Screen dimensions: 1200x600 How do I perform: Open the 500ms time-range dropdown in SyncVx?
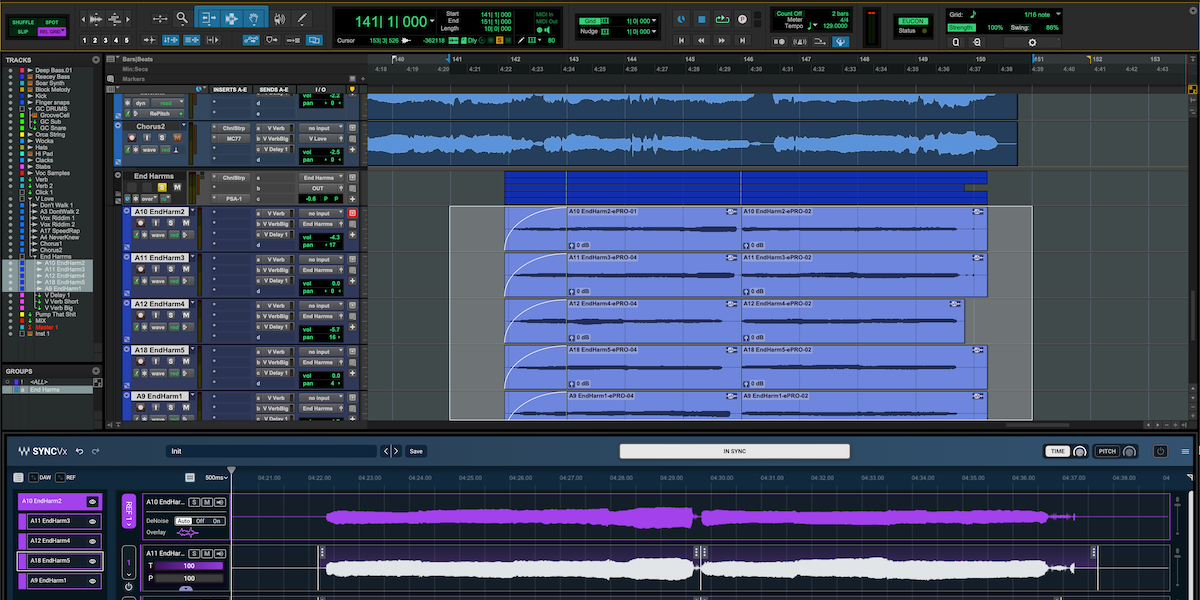click(x=217, y=477)
